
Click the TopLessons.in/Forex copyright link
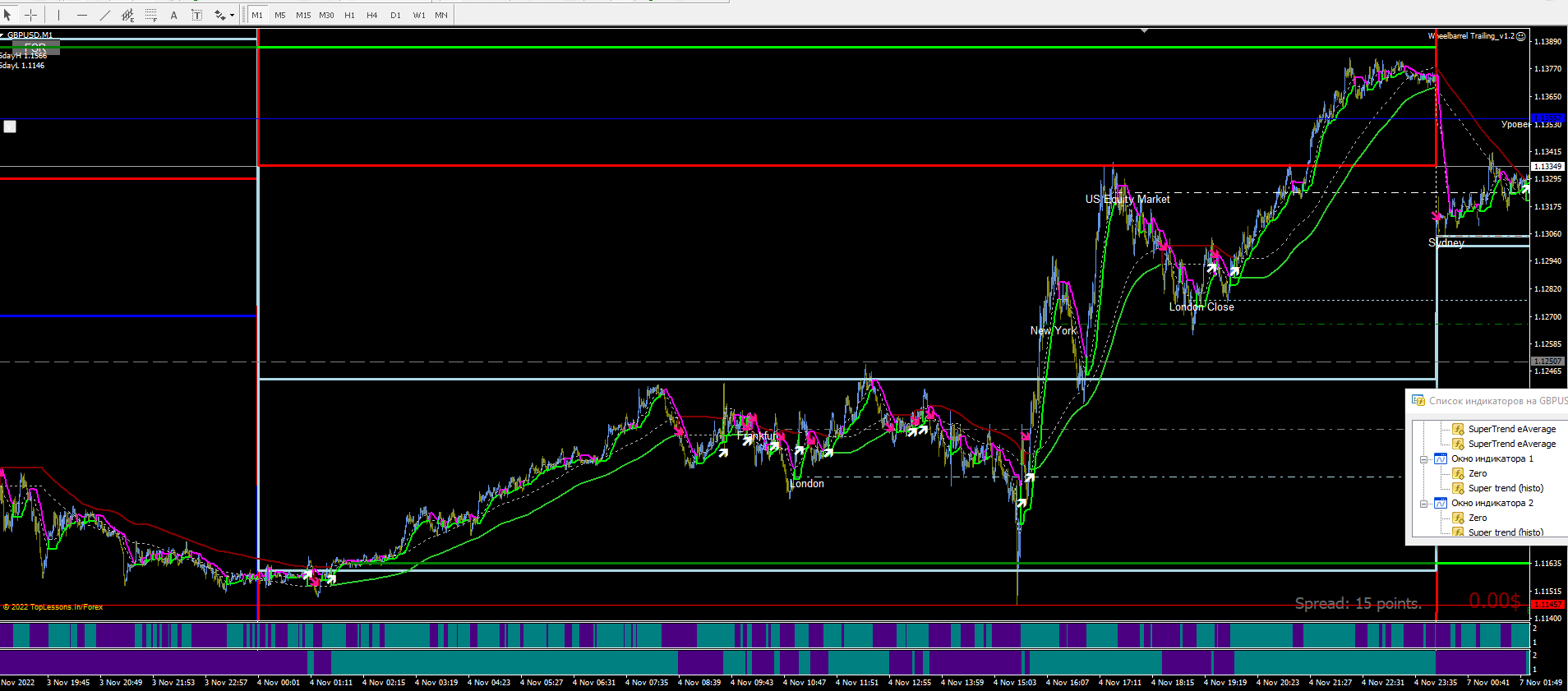53,607
